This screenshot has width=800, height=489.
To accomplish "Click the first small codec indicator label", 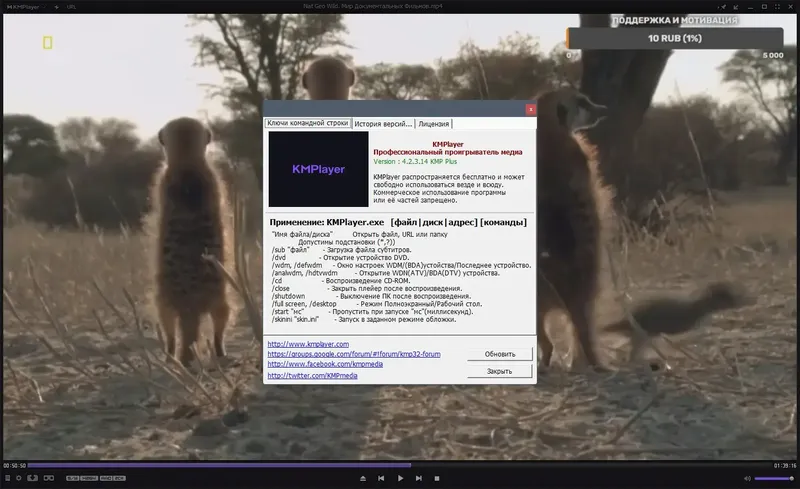I will coord(72,478).
